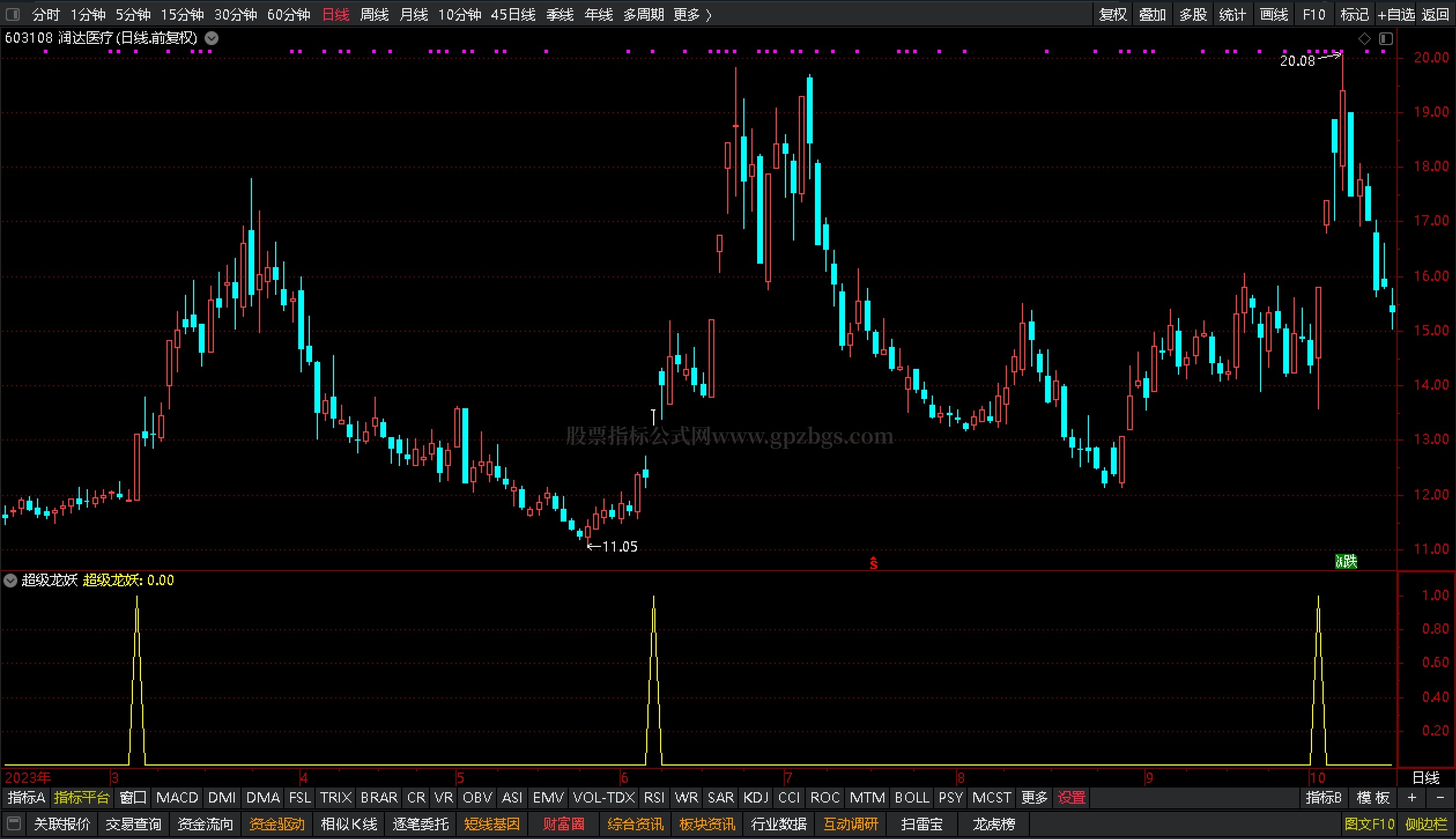The image size is (1456, 839).
Task: Click the + zoom button at bottom-right
Action: (x=1412, y=798)
